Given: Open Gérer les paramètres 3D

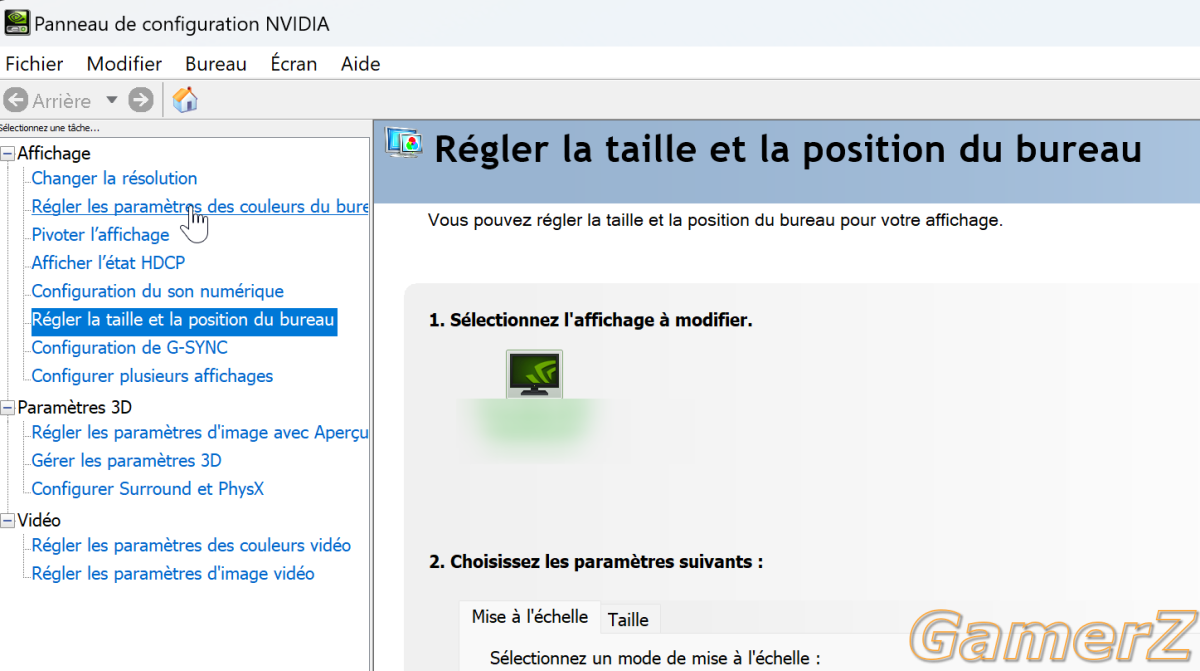Looking at the screenshot, I should [126, 460].
